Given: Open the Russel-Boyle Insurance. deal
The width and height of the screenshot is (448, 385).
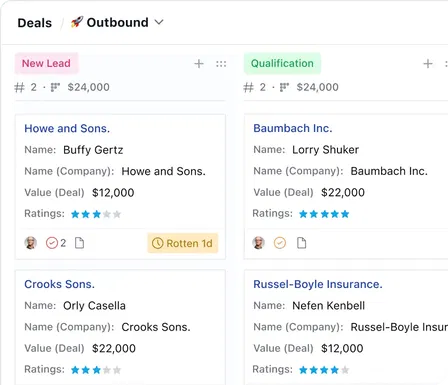Looking at the screenshot, I should (x=318, y=284).
